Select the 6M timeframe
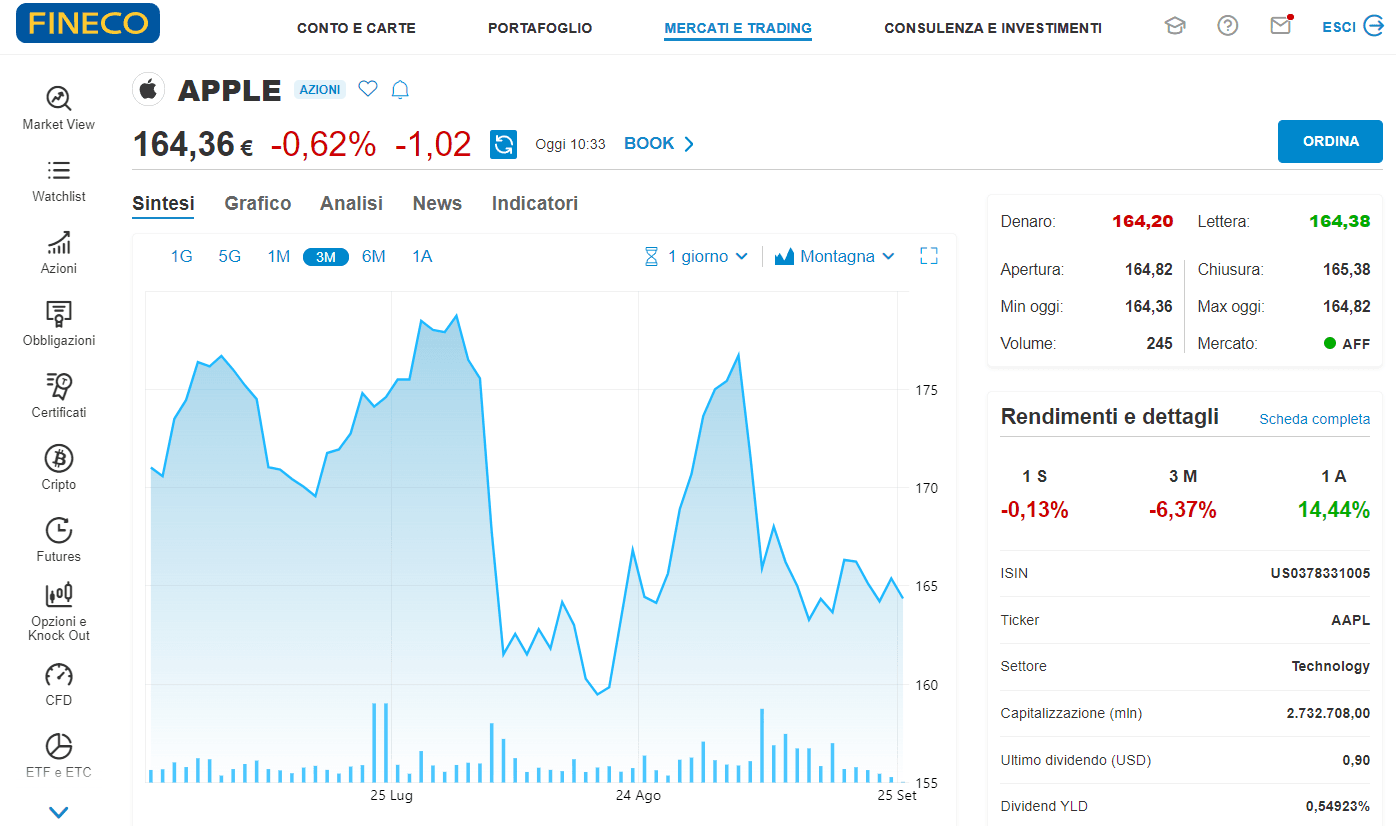 (x=373, y=256)
